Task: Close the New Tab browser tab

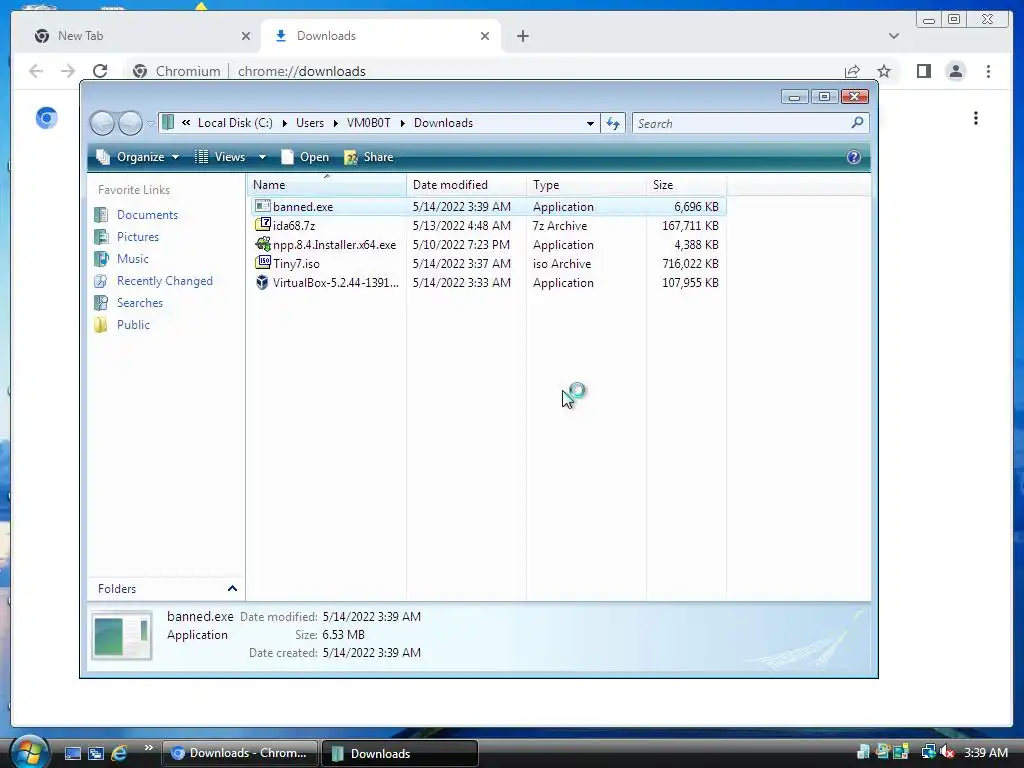Action: tap(246, 36)
